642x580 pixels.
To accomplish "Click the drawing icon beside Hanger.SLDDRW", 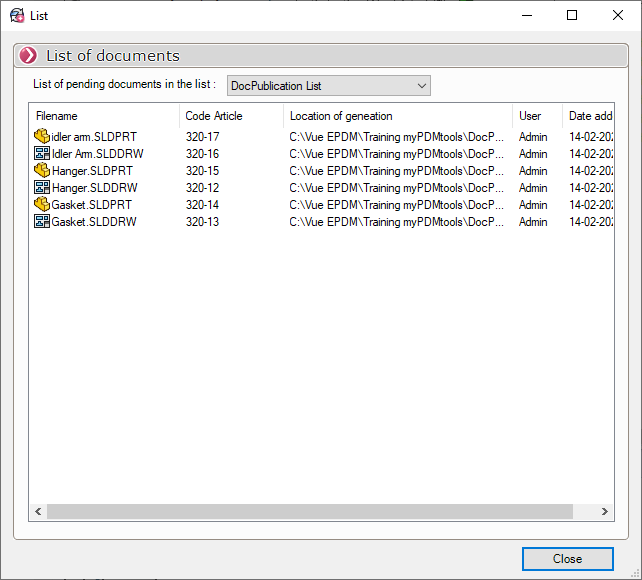I will coord(42,188).
